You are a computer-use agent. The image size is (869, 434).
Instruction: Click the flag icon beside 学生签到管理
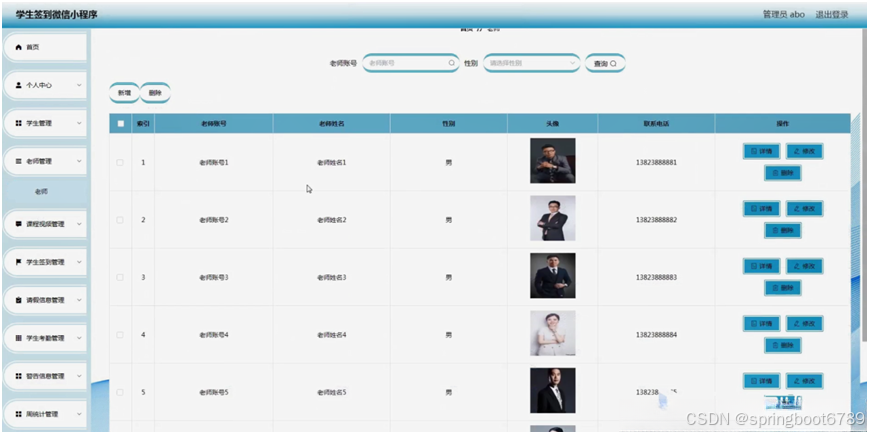point(18,262)
